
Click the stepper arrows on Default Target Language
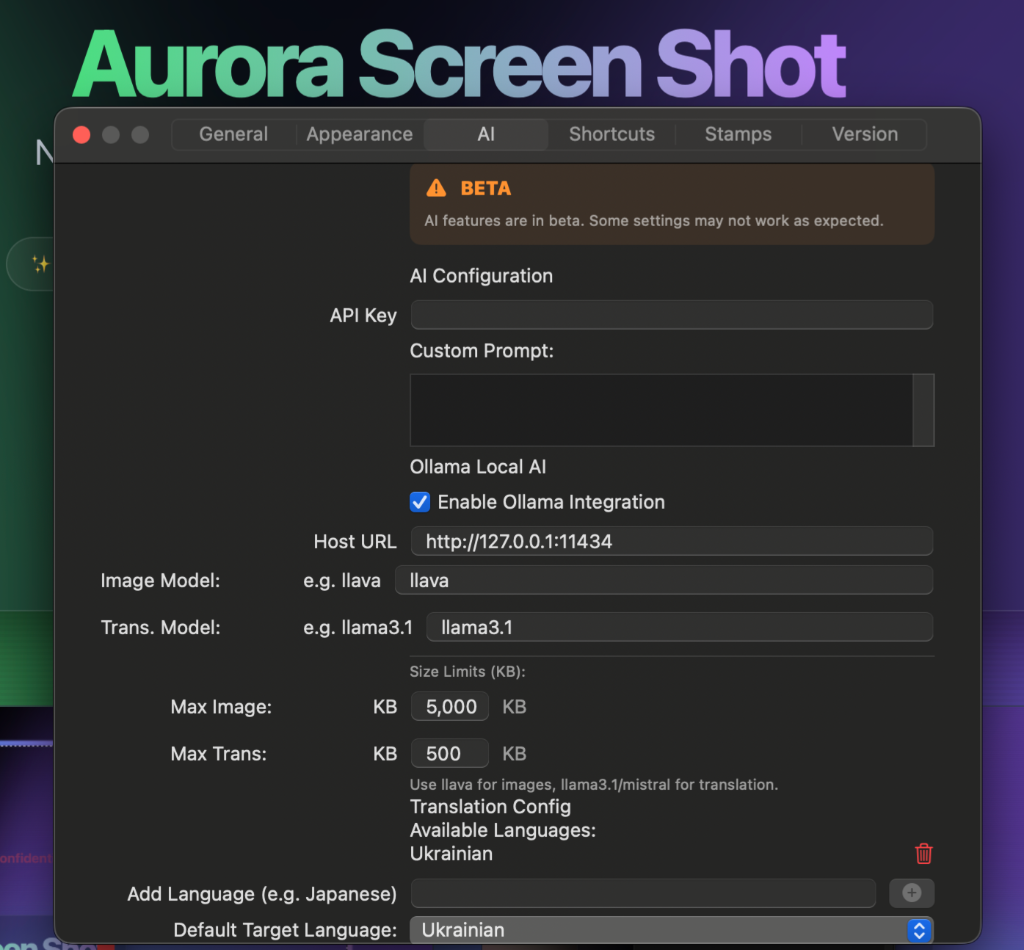tap(918, 930)
